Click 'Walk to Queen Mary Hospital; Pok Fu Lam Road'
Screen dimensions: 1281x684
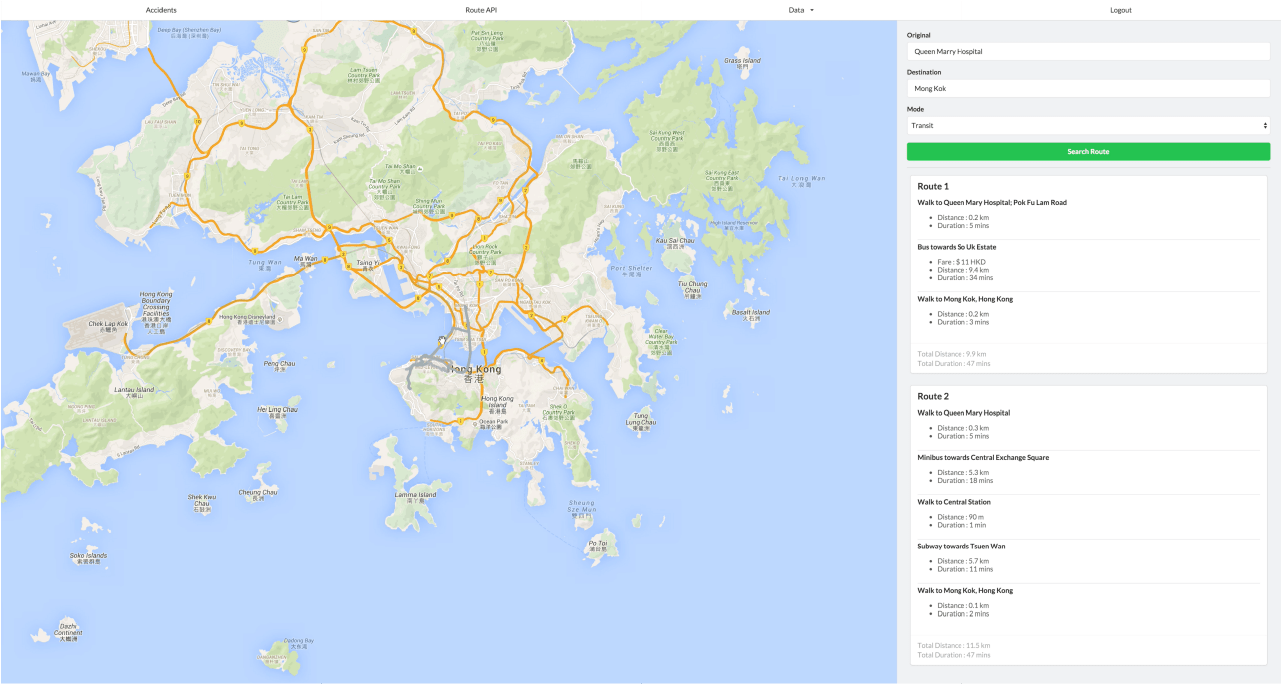[x=992, y=202]
